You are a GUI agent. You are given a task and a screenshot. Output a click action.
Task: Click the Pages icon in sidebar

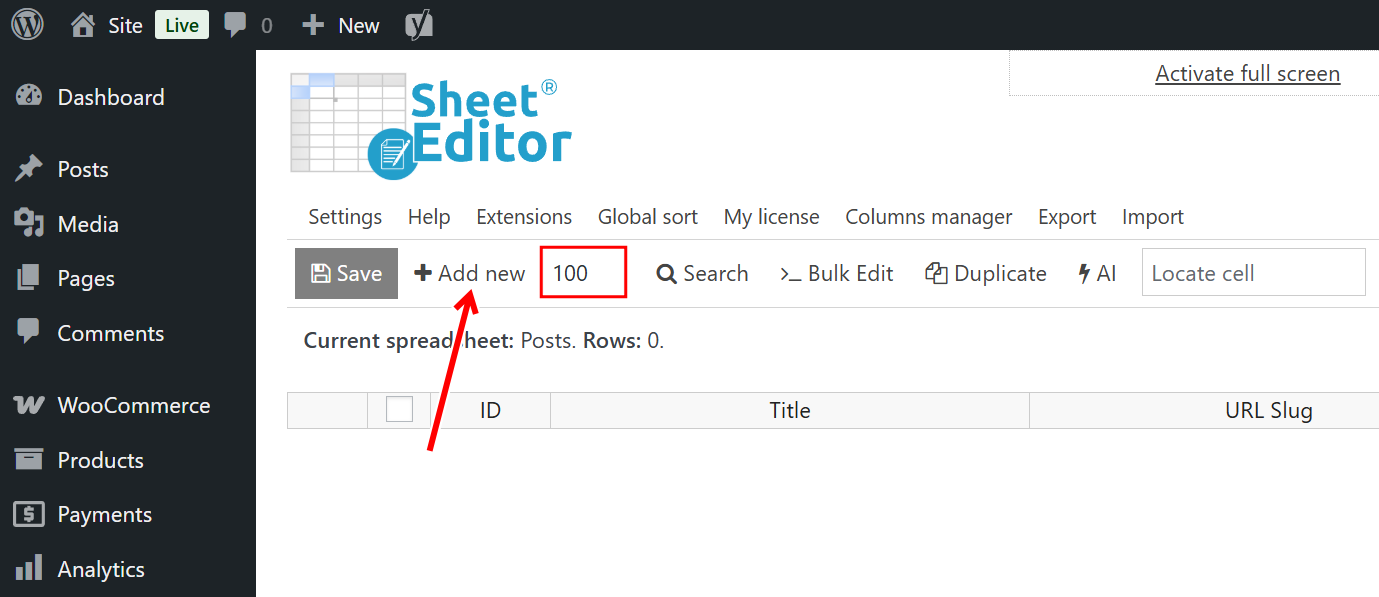click(29, 278)
